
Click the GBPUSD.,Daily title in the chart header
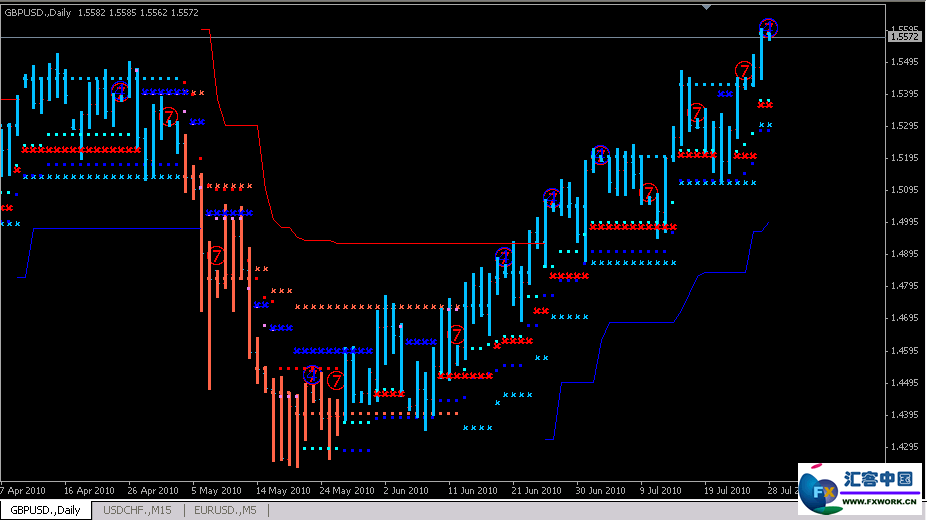[44, 11]
